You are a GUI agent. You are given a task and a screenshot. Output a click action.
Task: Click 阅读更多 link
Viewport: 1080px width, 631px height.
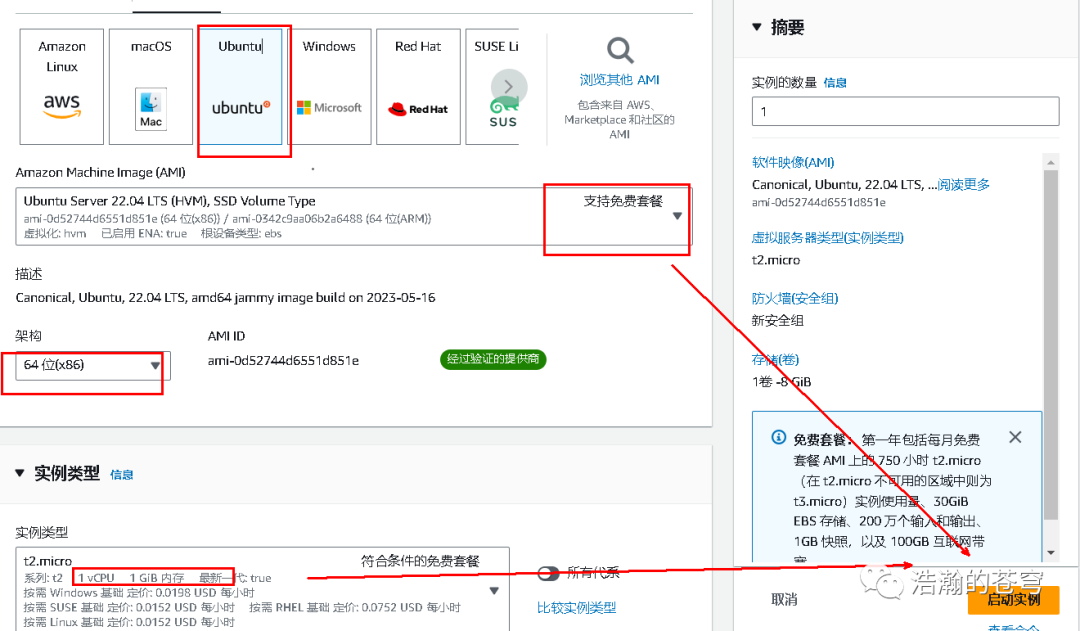point(964,185)
